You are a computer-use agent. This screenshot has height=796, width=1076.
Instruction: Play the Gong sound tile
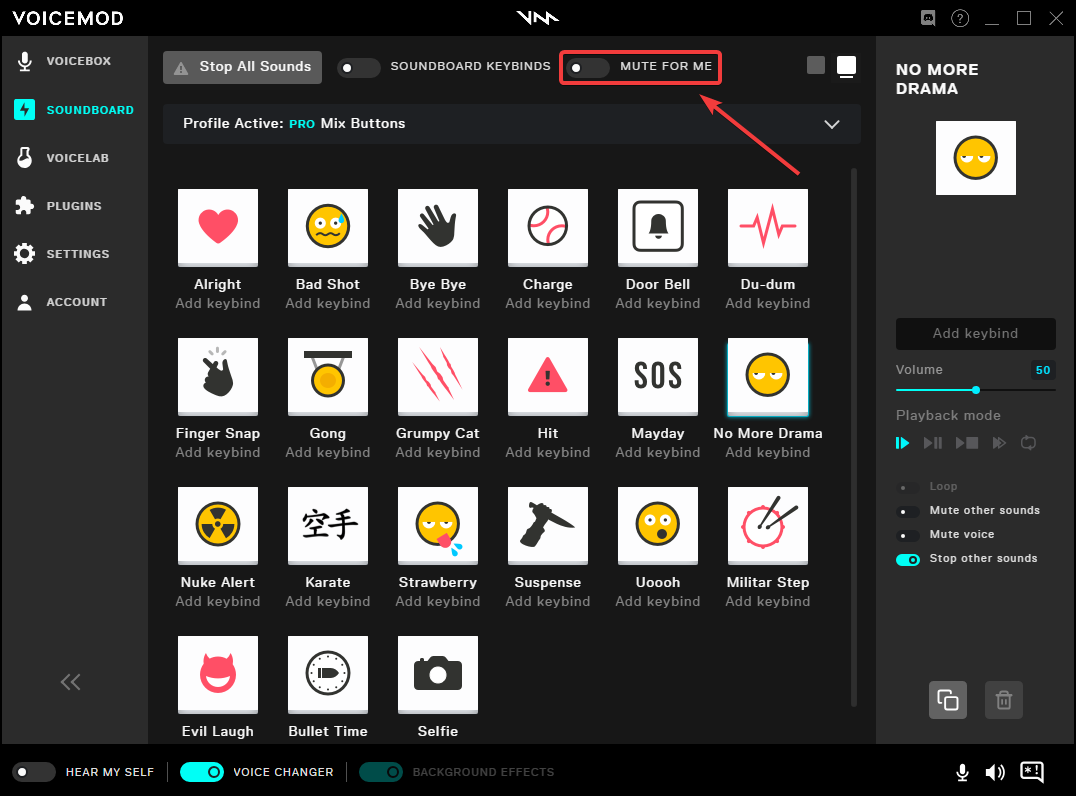tap(328, 376)
